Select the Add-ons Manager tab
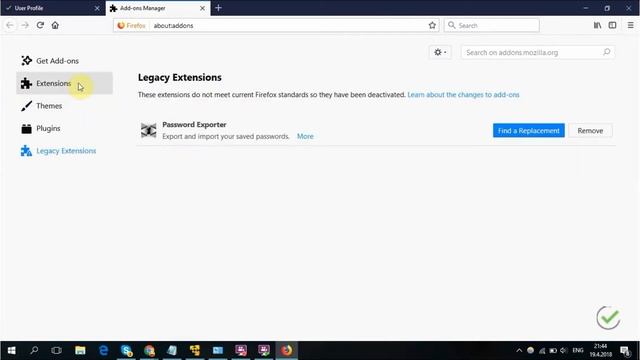The height and width of the screenshot is (360, 640). (x=158, y=8)
